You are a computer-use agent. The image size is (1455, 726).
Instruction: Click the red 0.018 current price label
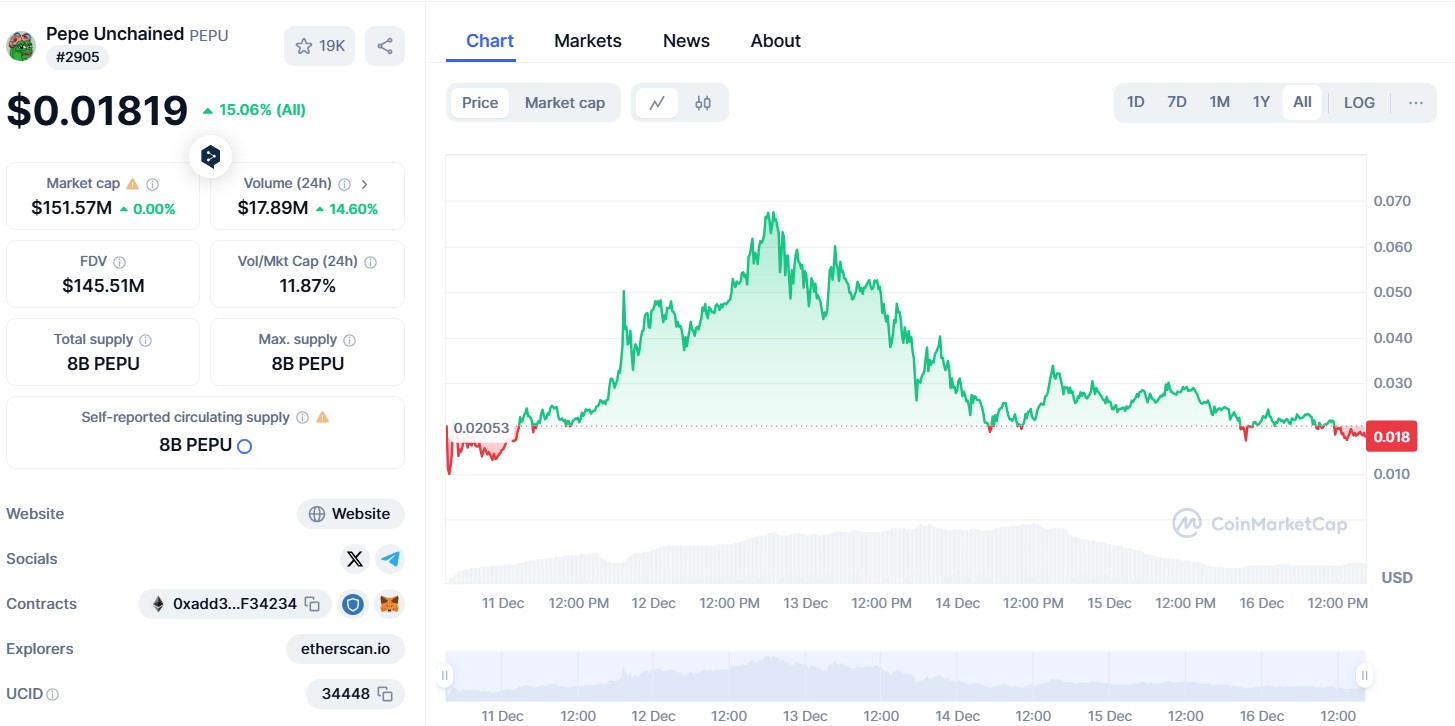coord(1391,437)
